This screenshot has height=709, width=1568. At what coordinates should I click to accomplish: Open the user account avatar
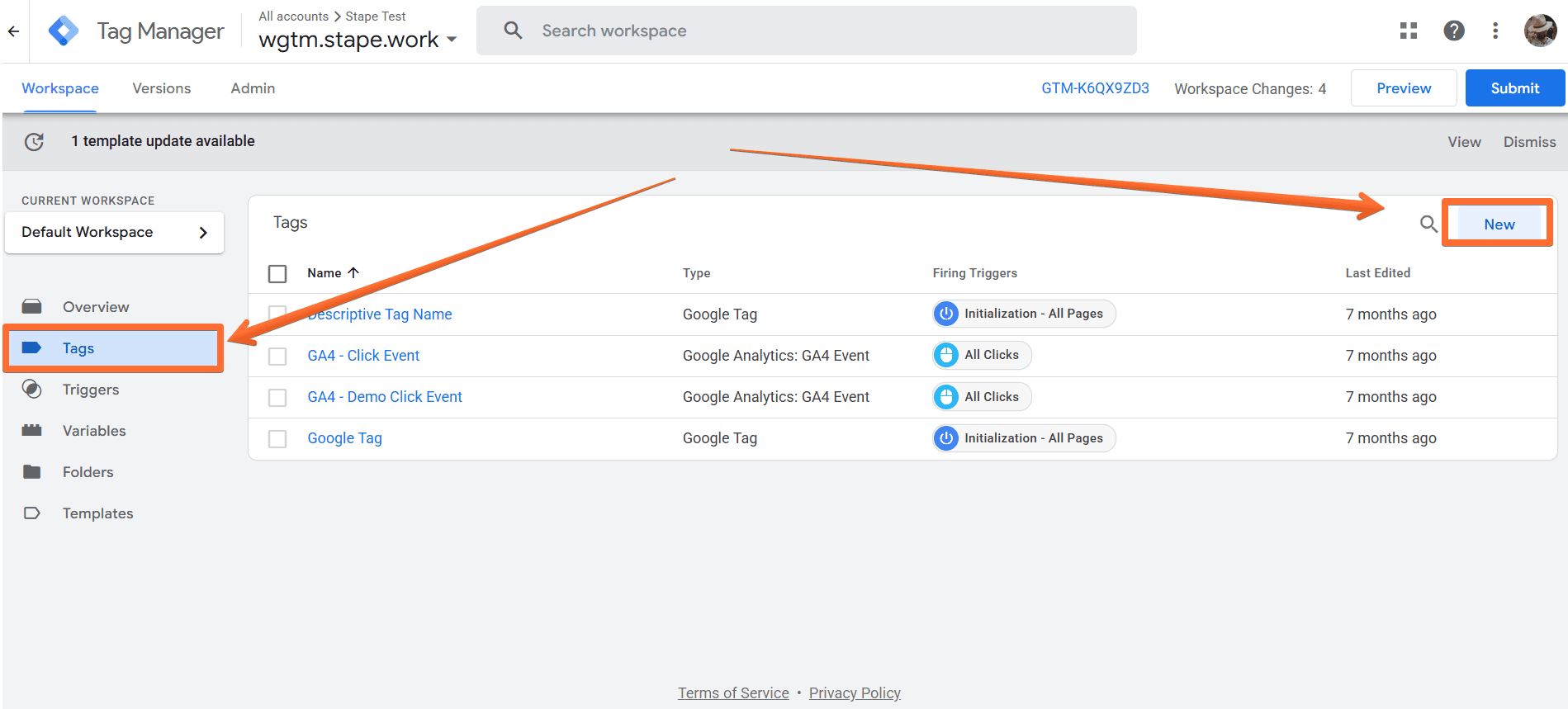click(x=1540, y=31)
